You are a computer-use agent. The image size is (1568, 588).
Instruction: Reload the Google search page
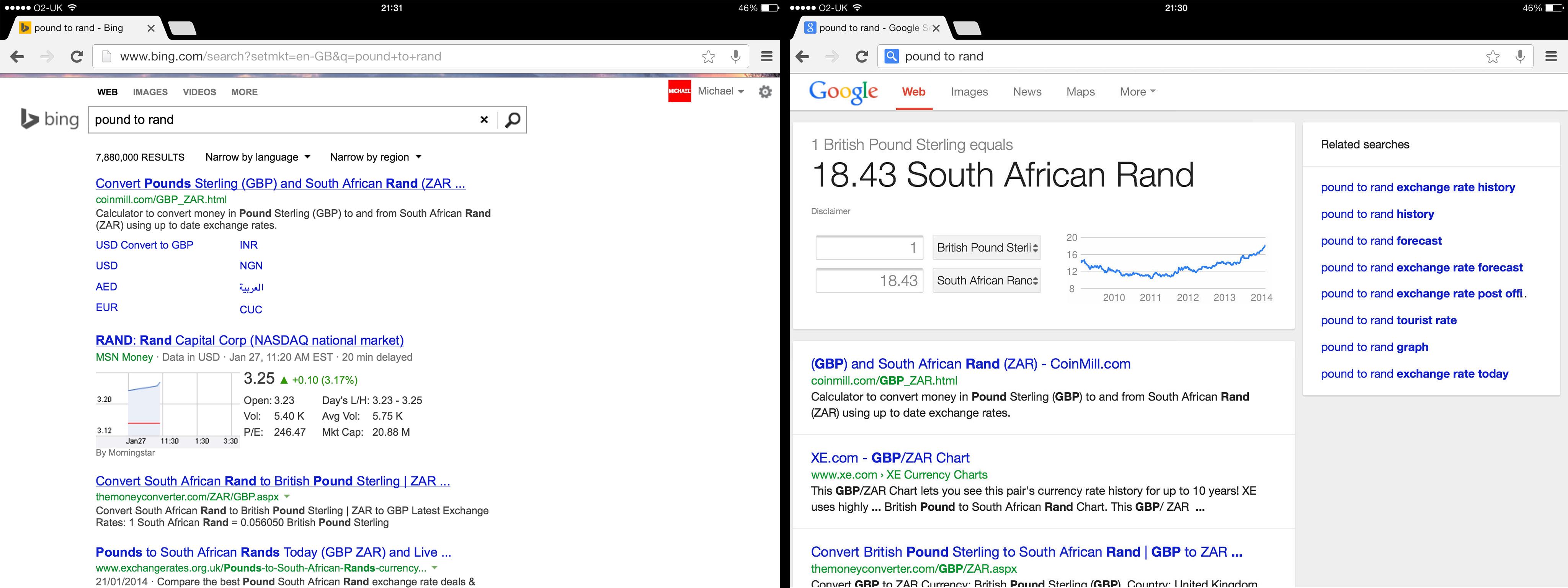coord(861,57)
